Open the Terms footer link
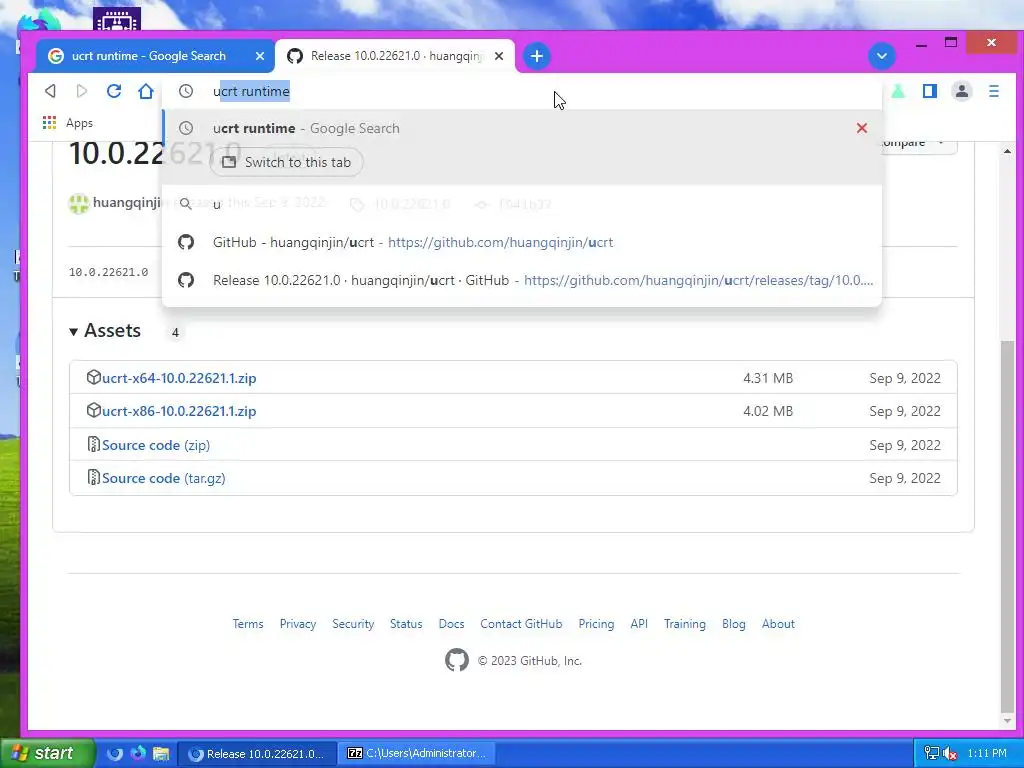 248,624
